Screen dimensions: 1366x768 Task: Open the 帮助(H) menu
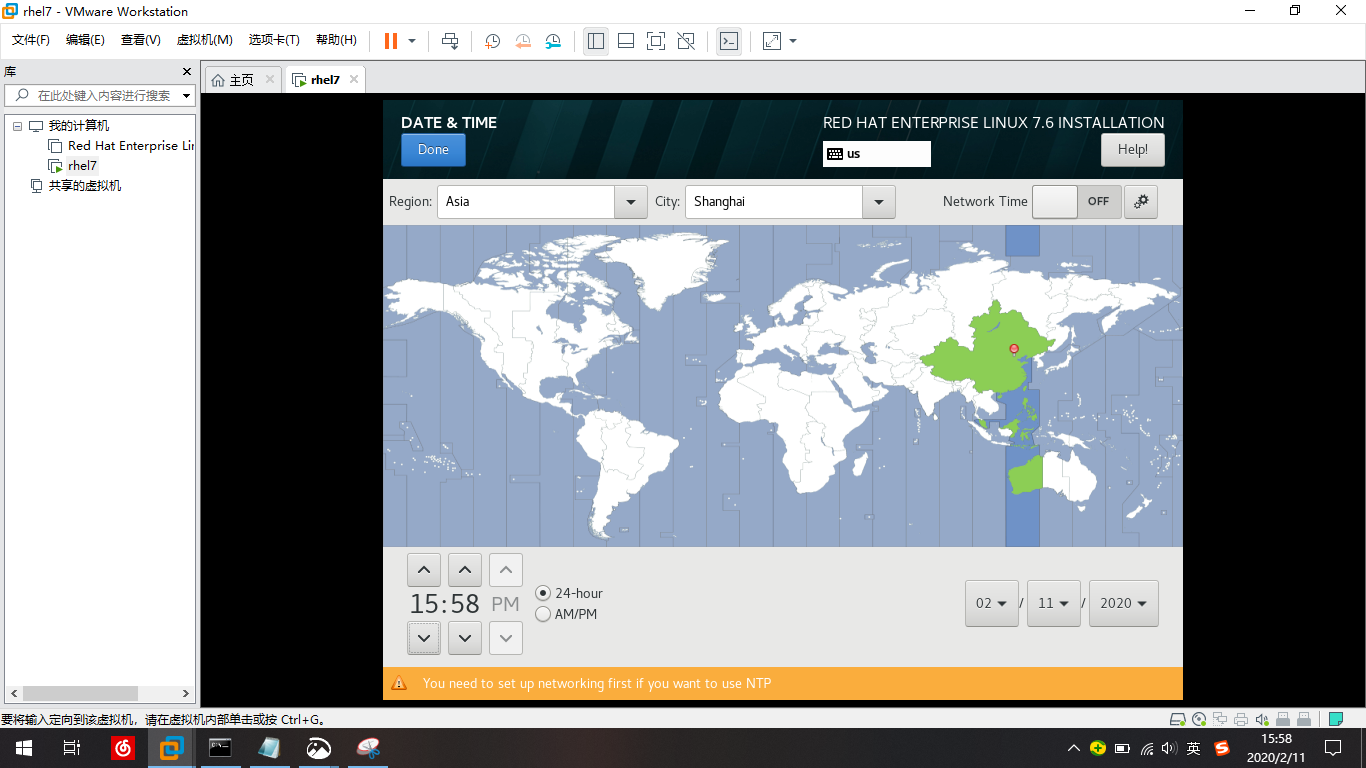(x=336, y=40)
